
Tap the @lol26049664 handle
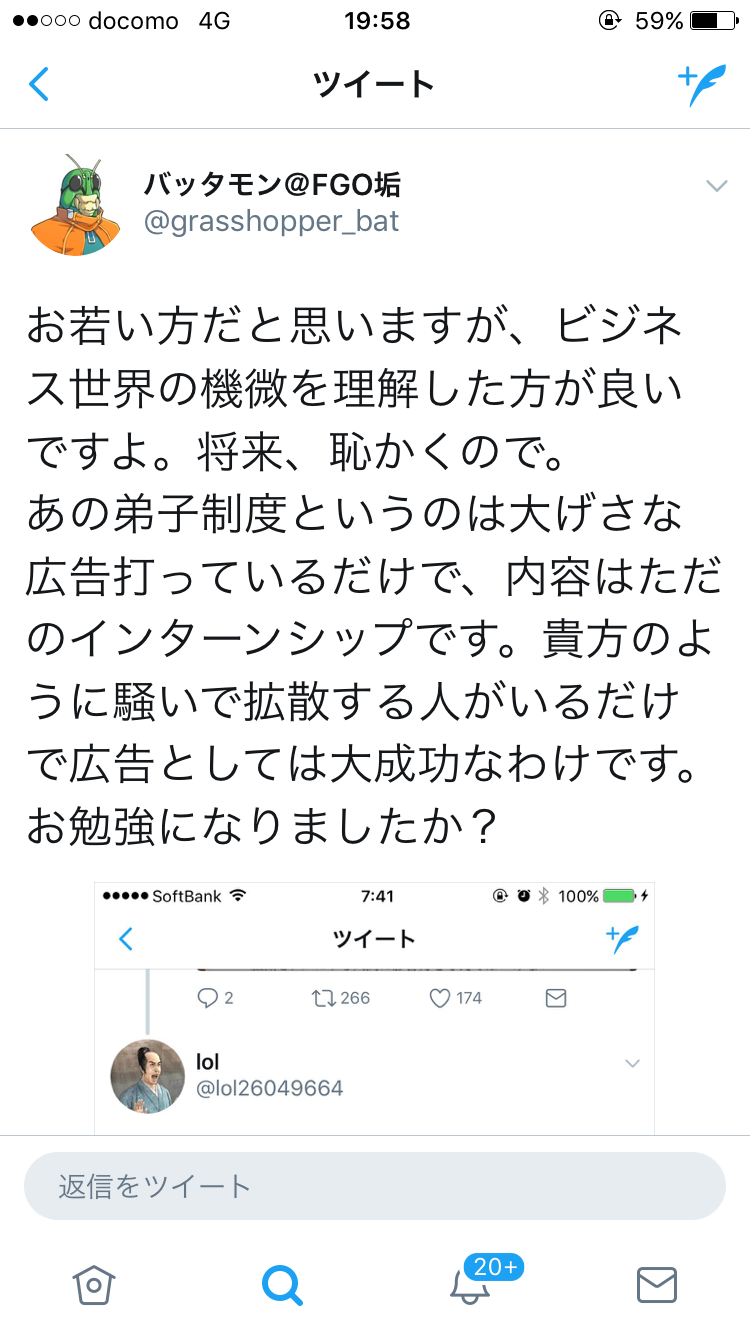[269, 1089]
